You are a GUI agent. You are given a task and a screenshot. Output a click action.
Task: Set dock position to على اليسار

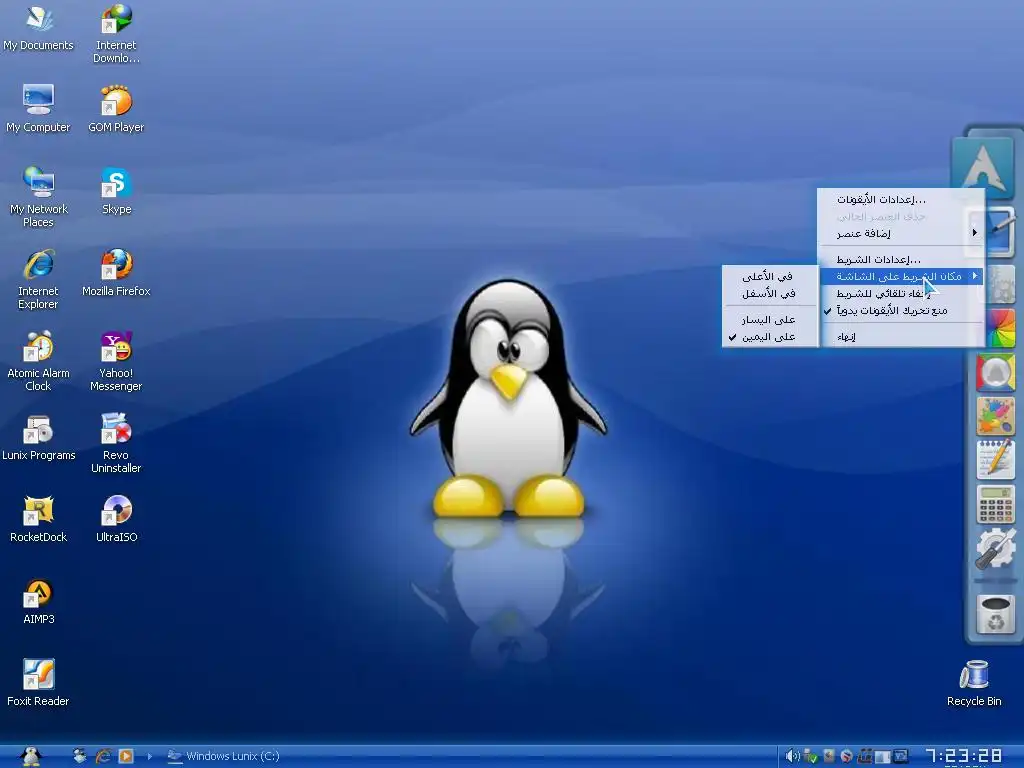[769, 320]
